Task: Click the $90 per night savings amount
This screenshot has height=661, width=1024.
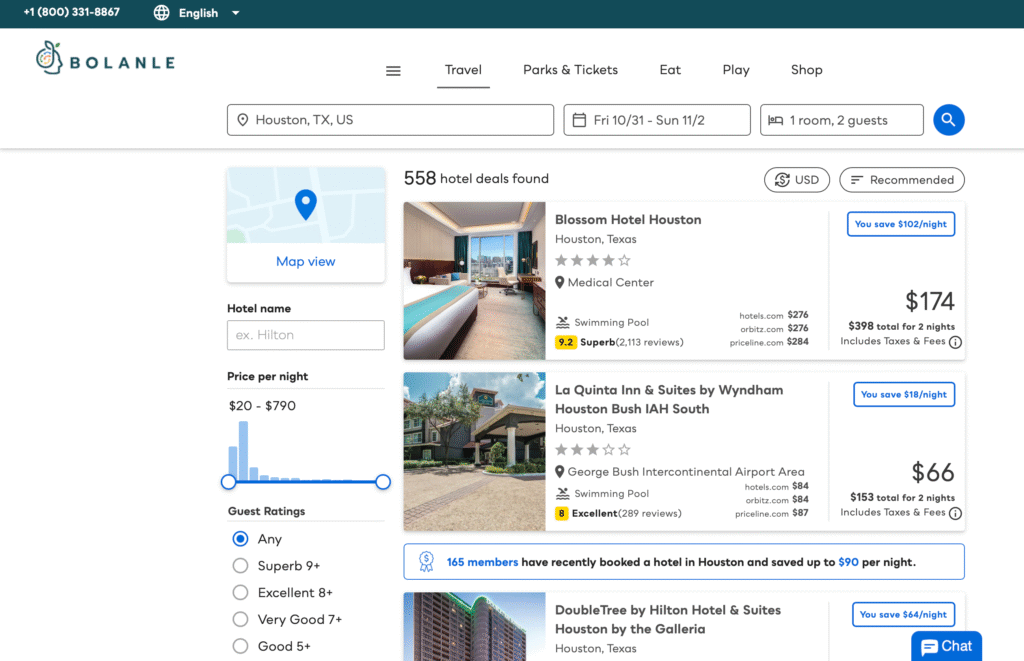Action: (848, 562)
